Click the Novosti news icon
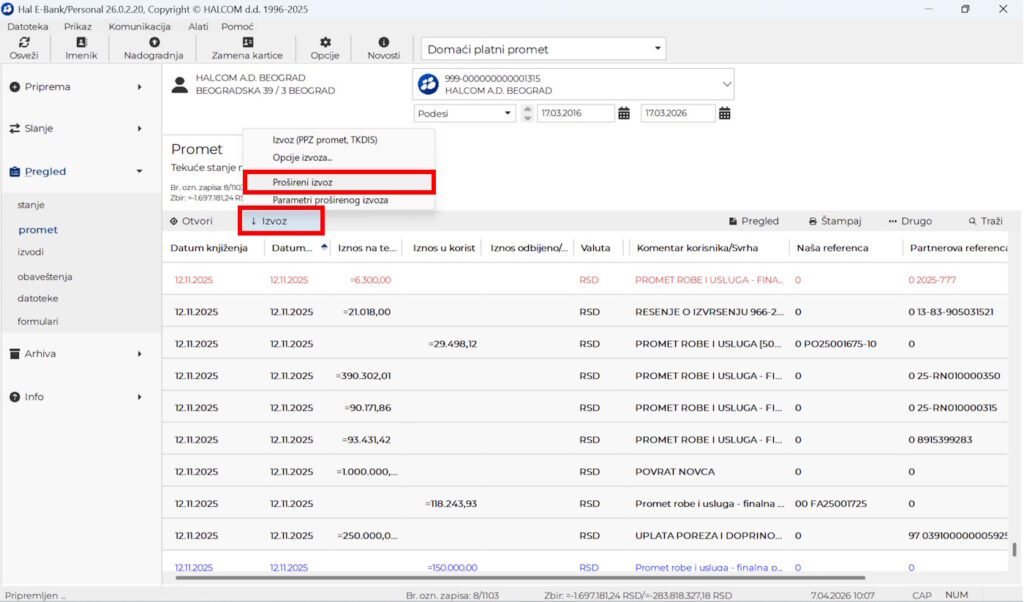 383,43
